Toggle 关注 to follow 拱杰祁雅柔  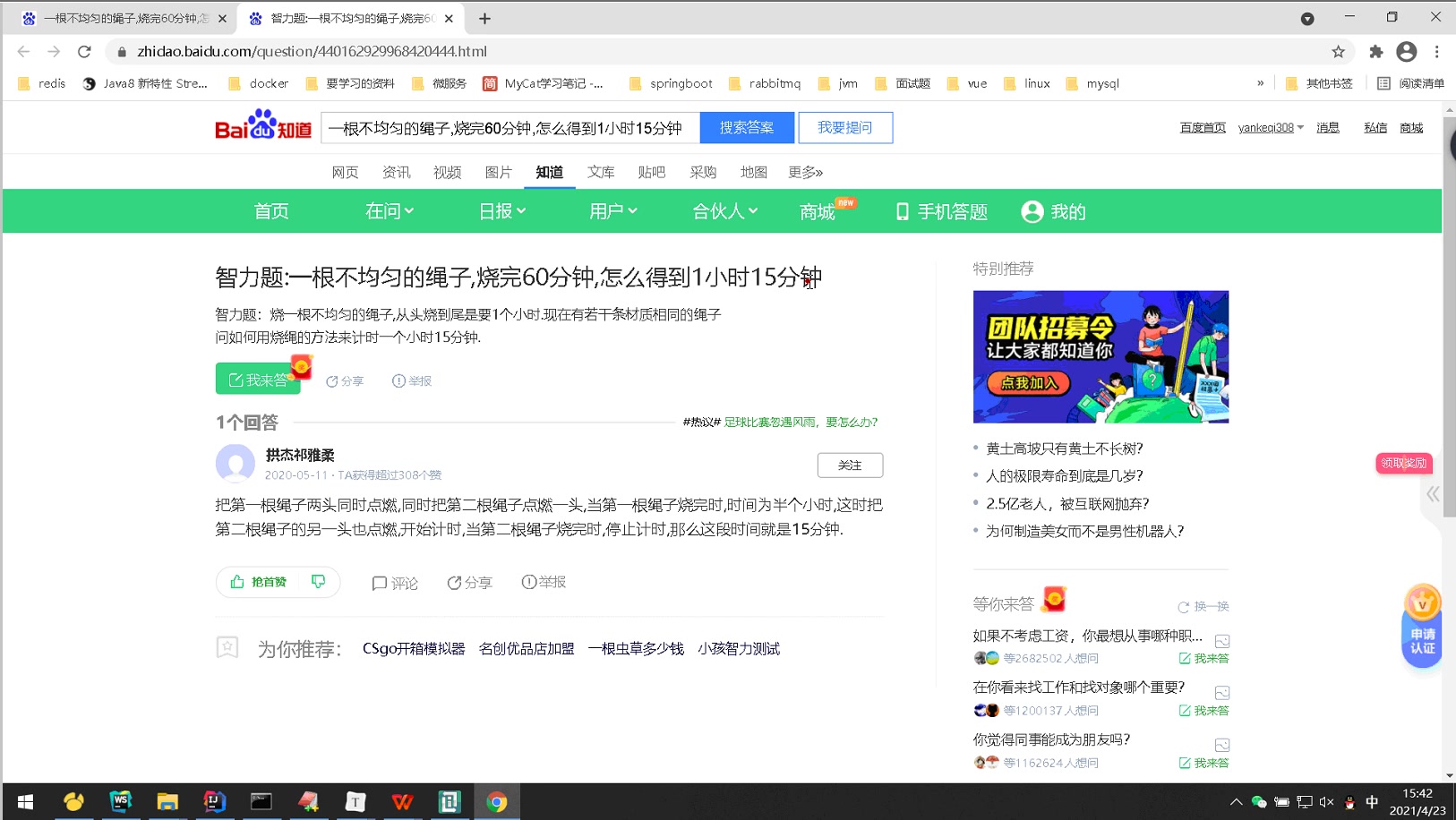tap(849, 465)
